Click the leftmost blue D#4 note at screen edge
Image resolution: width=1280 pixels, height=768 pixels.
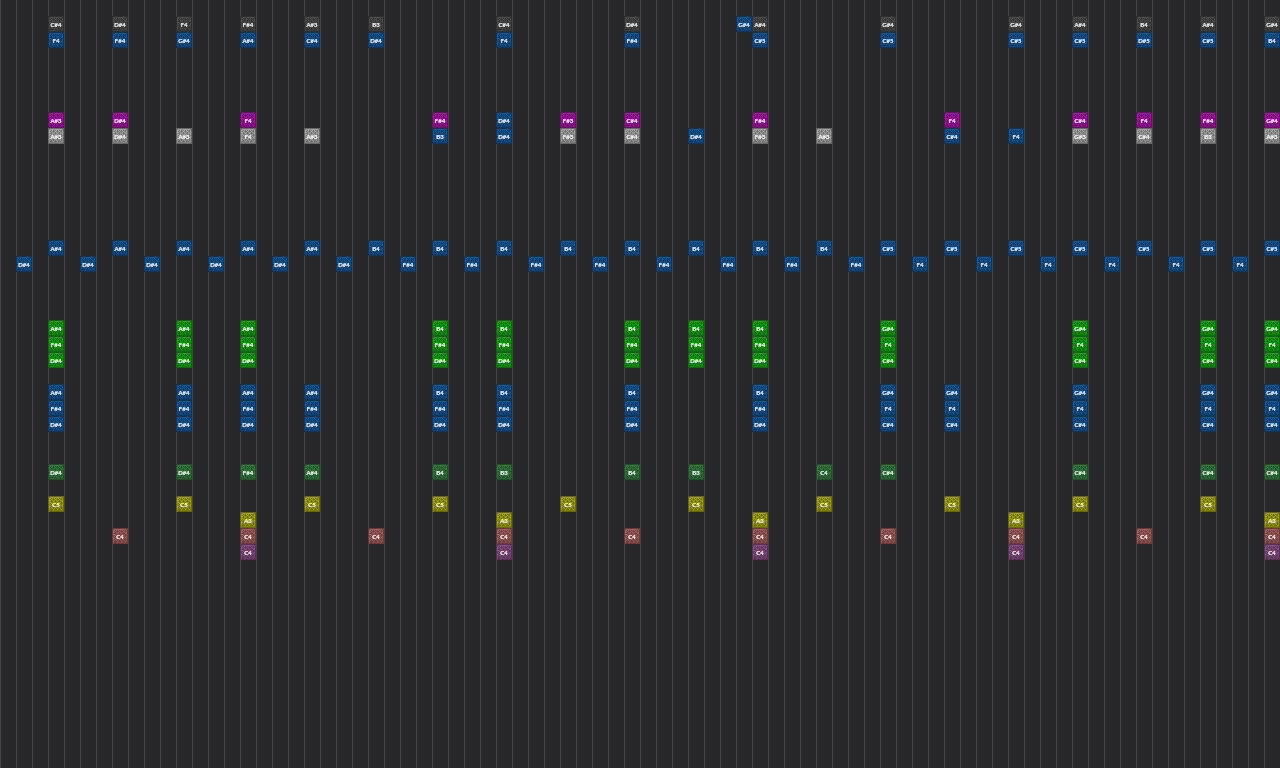click(23, 264)
